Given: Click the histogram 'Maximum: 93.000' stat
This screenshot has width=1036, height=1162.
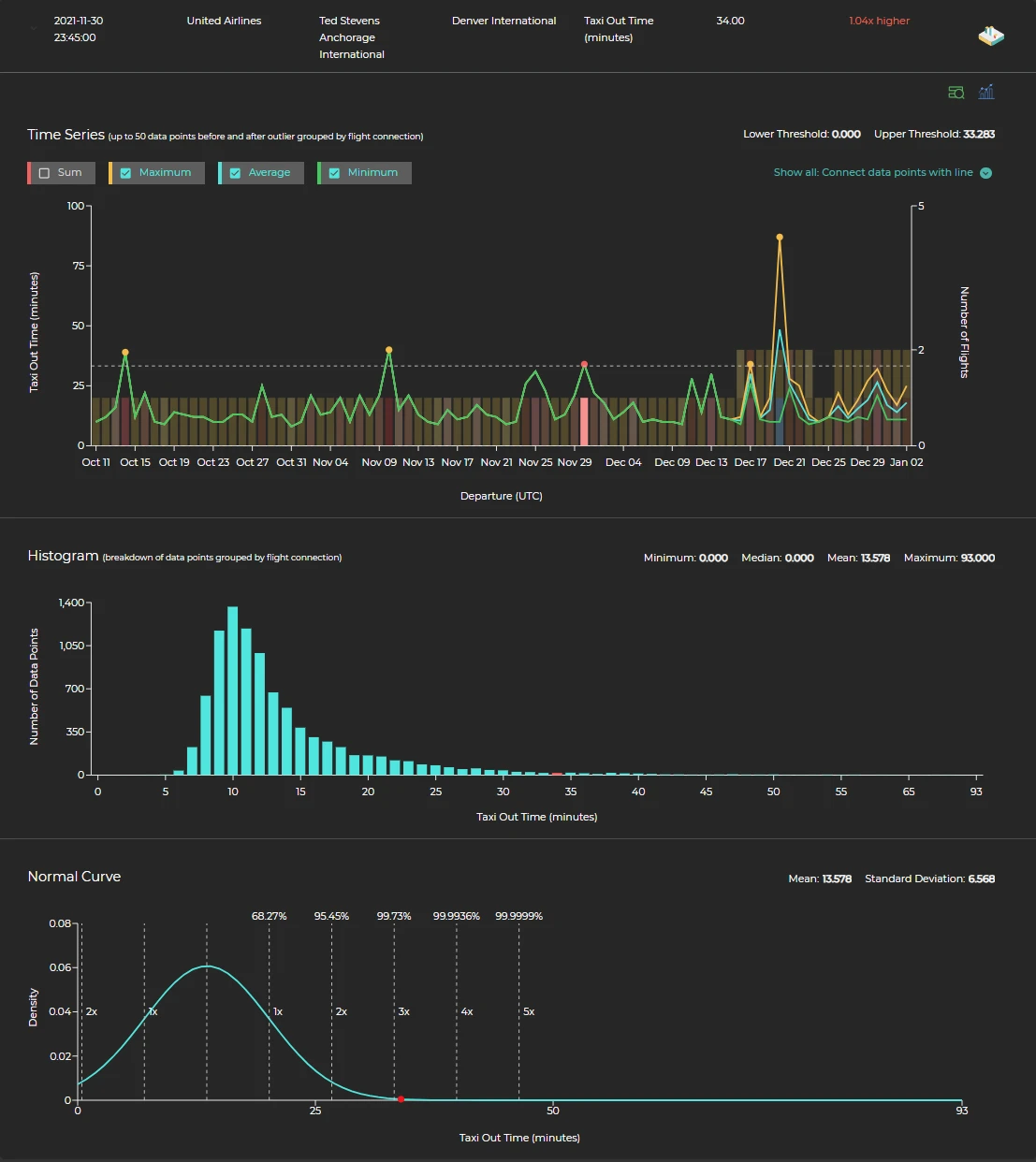Looking at the screenshot, I should pos(949,558).
